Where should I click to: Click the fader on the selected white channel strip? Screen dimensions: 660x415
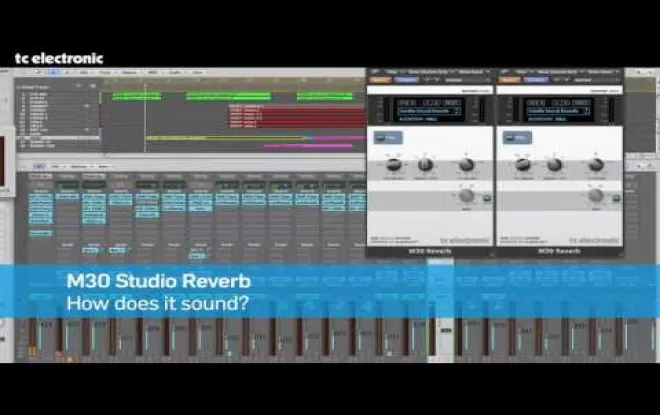coord(445,331)
